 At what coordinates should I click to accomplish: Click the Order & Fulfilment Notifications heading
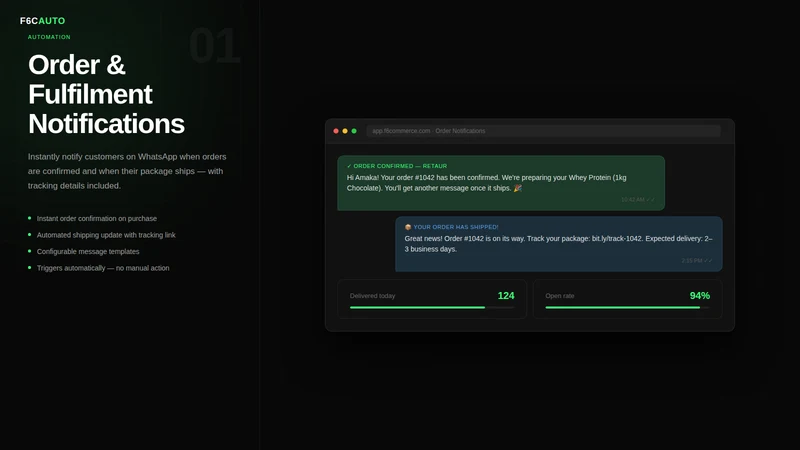pos(106,94)
